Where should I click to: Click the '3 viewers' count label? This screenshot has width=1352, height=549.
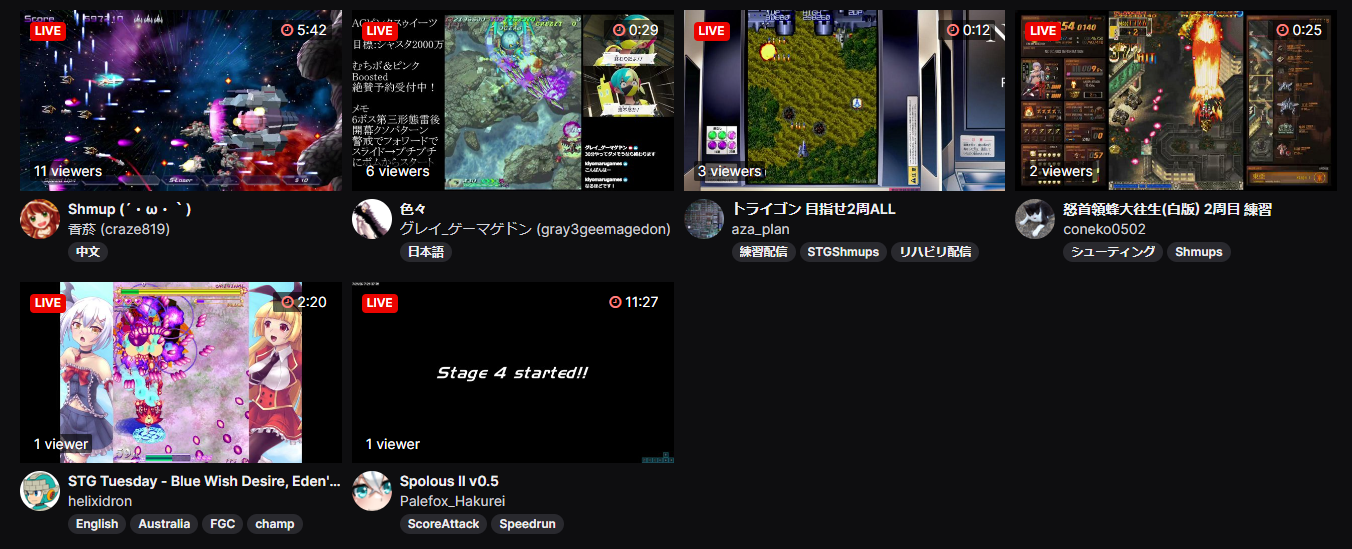730,171
